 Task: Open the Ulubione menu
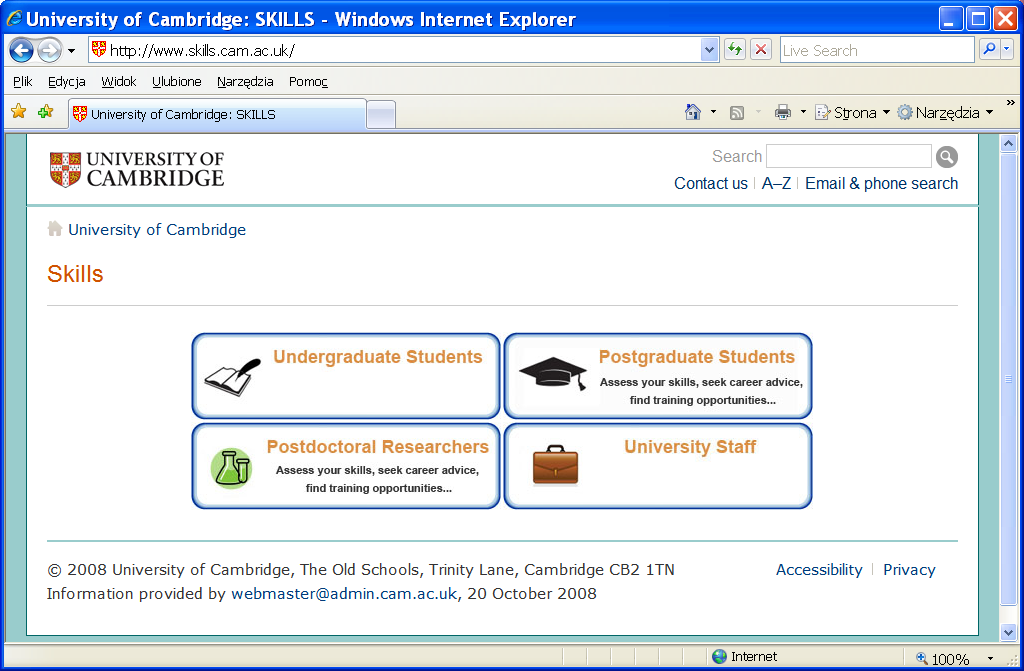click(176, 82)
